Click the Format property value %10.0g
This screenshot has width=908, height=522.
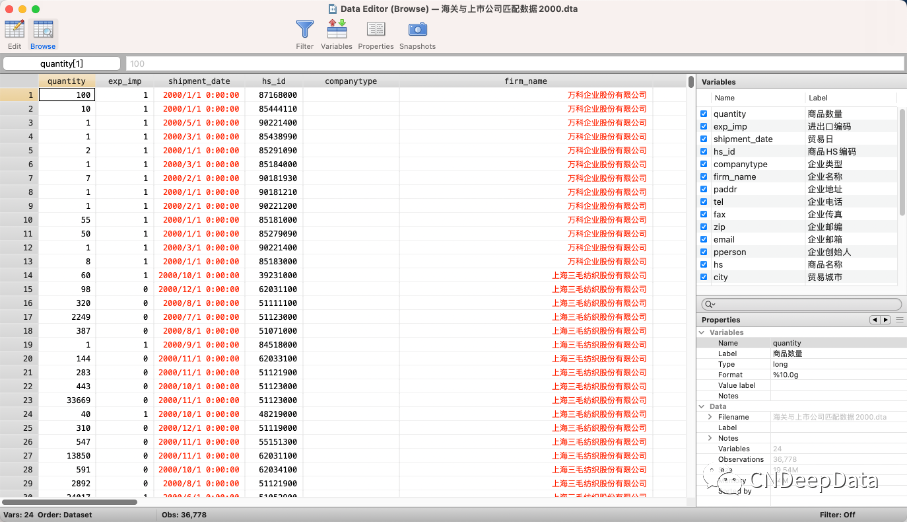[785, 375]
